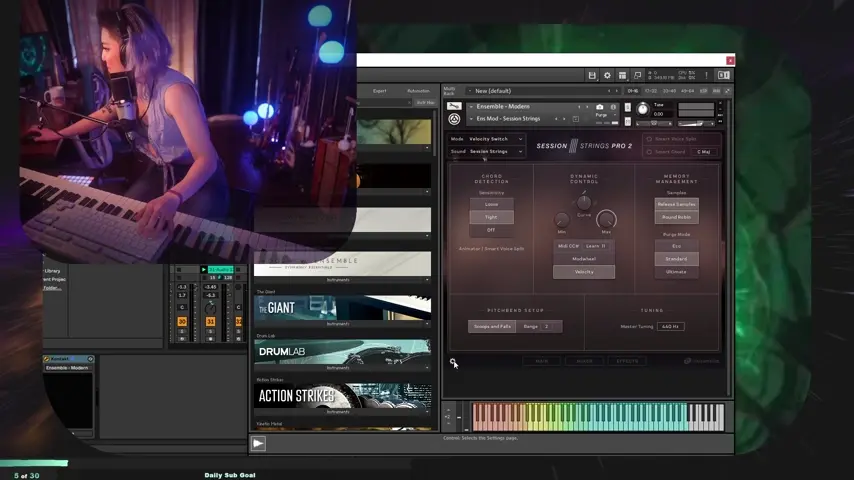
Task: Click the snapshot camera icon
Action: coord(600,107)
